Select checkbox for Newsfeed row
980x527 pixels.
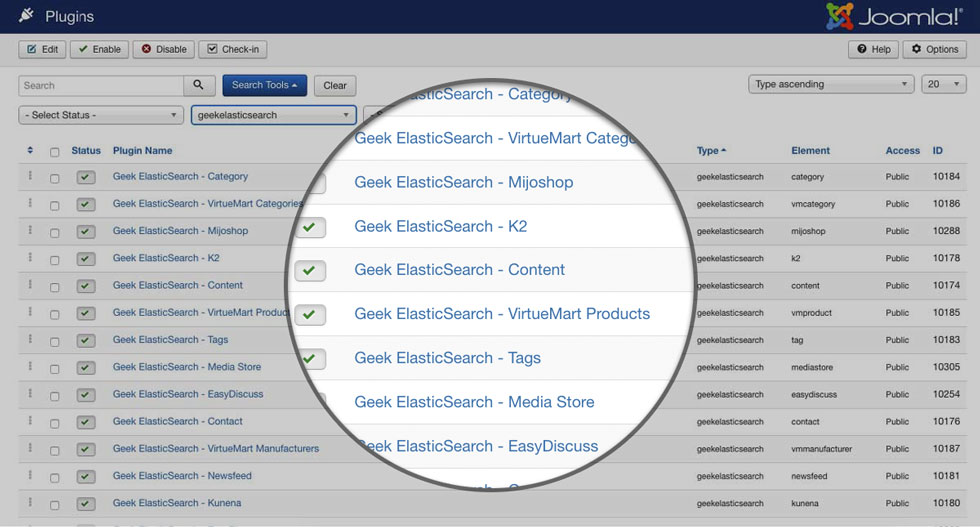click(x=55, y=478)
